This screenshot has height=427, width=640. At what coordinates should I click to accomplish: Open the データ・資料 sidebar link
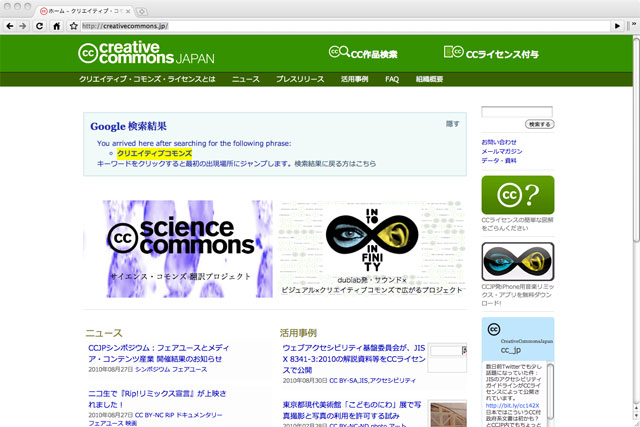point(499,161)
